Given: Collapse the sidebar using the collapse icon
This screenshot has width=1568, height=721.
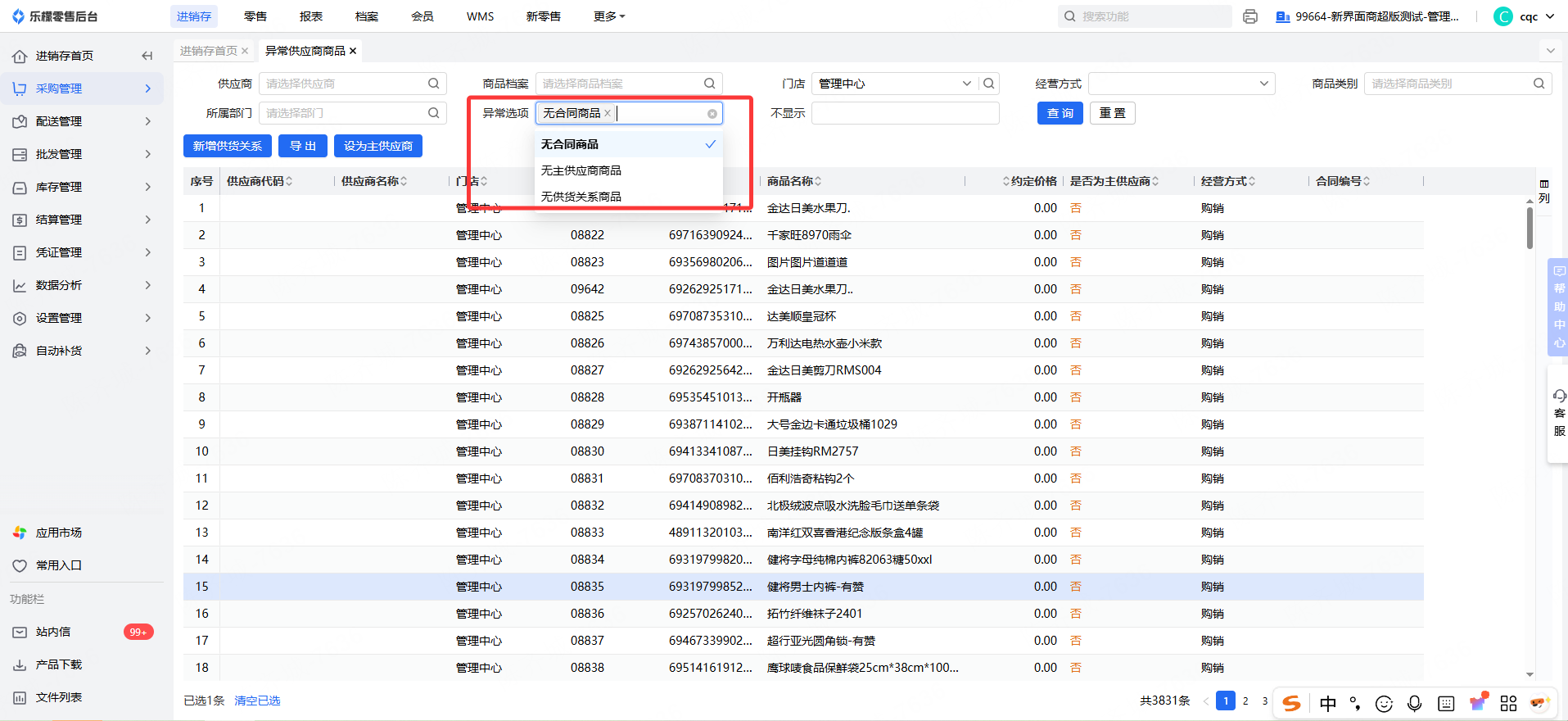Looking at the screenshot, I should tap(147, 56).
